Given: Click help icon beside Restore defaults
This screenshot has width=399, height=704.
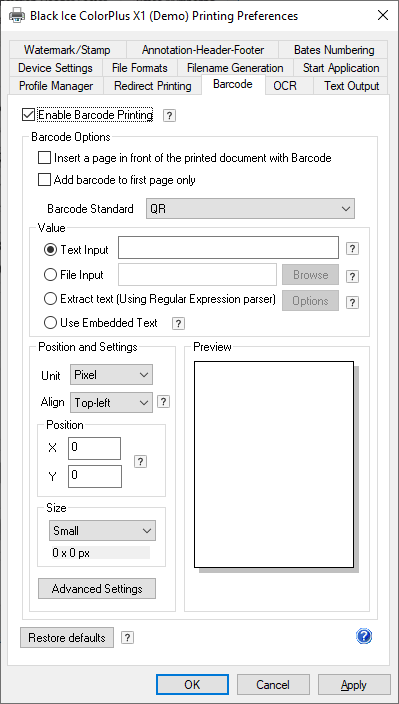Looking at the screenshot, I should pyautogui.click(x=128, y=638).
